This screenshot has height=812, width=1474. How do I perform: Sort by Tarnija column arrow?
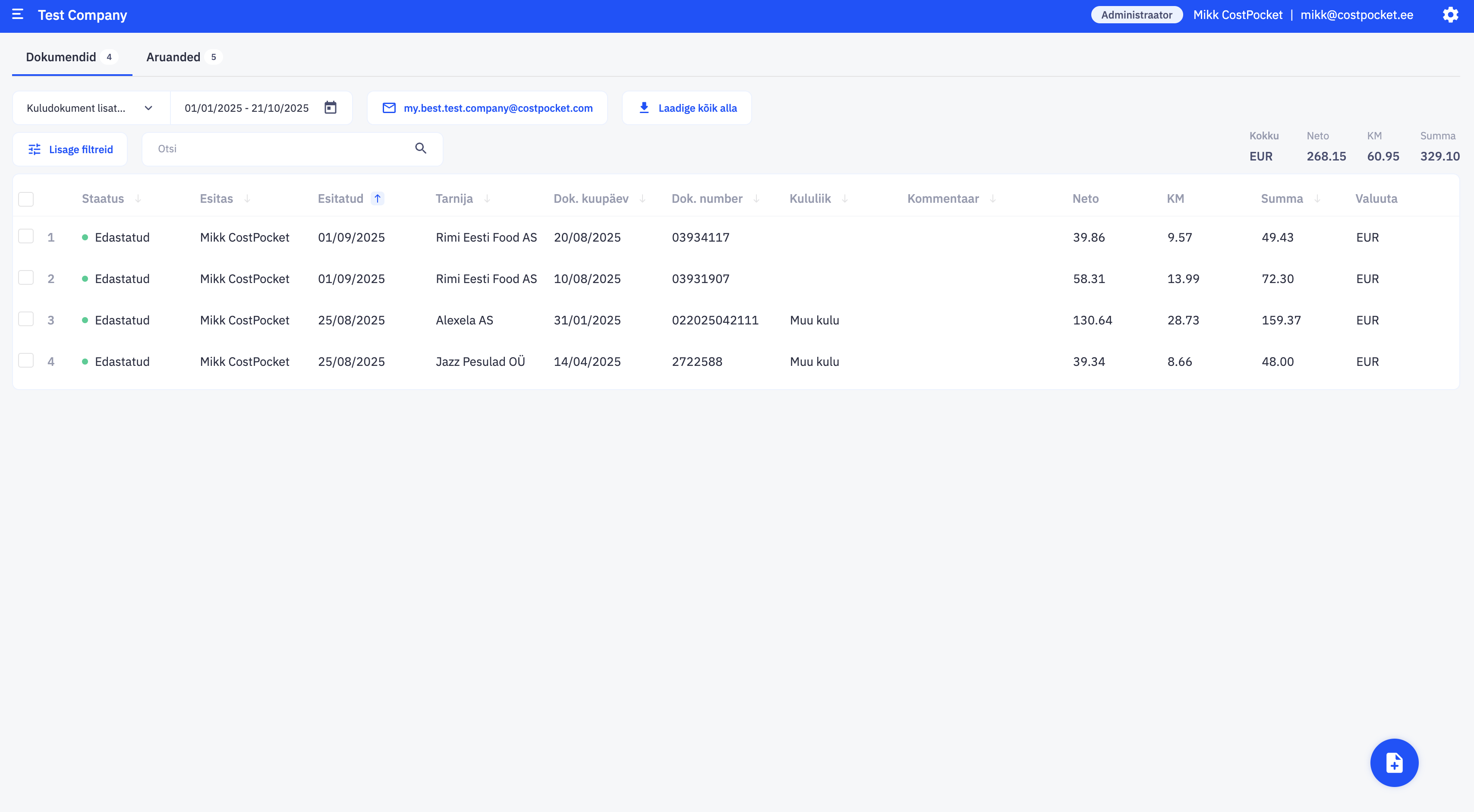click(x=487, y=198)
